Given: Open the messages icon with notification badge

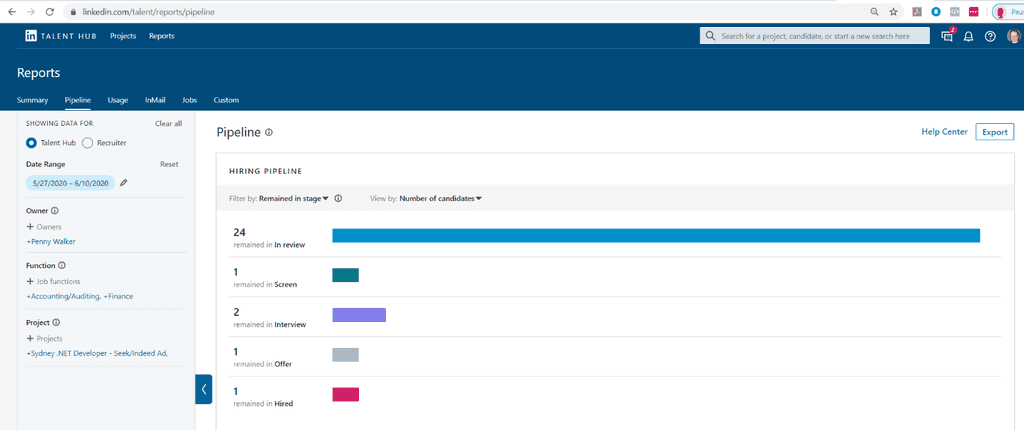Looking at the screenshot, I should 947,36.
